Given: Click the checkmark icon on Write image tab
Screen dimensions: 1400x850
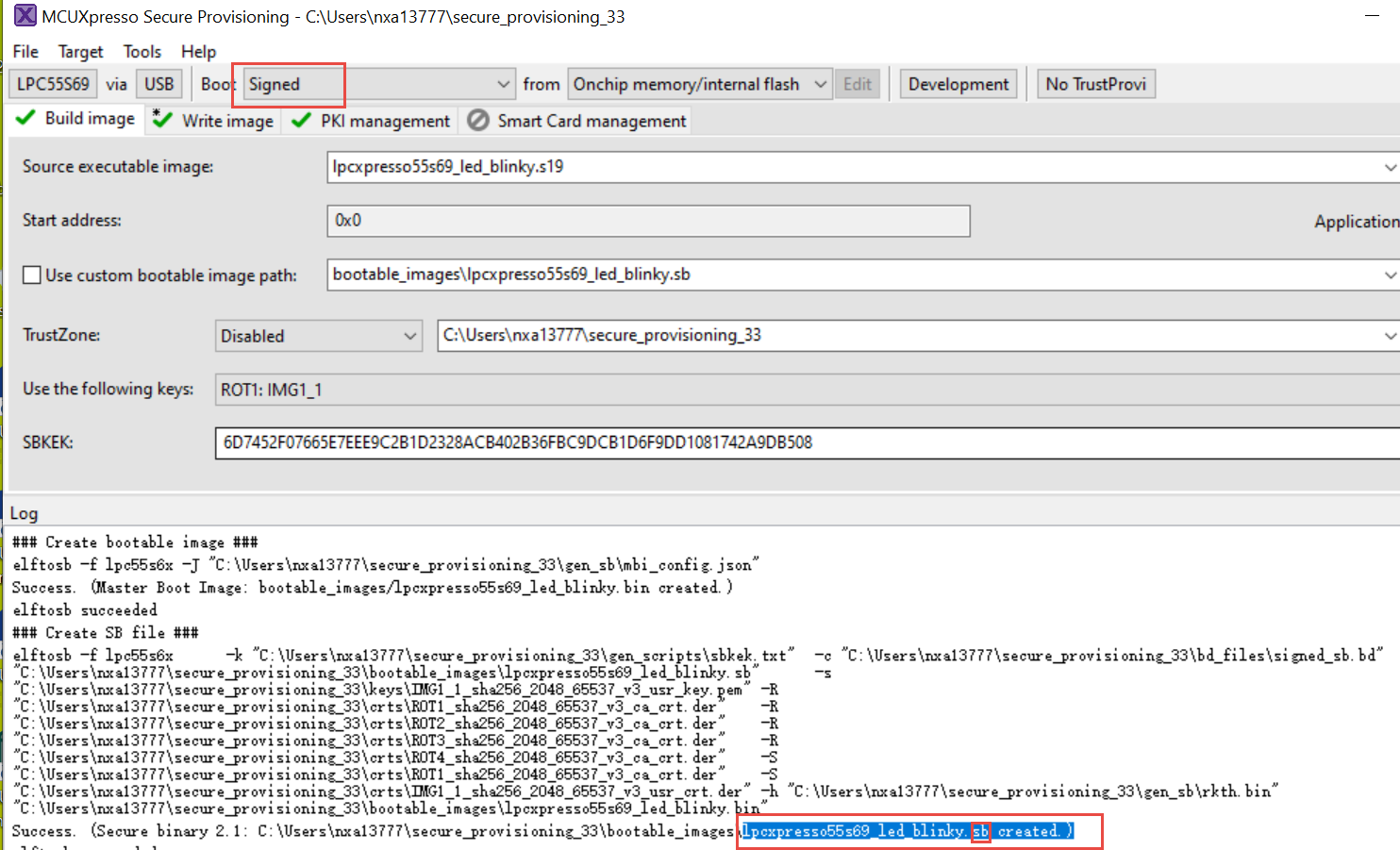Looking at the screenshot, I should click(x=161, y=120).
